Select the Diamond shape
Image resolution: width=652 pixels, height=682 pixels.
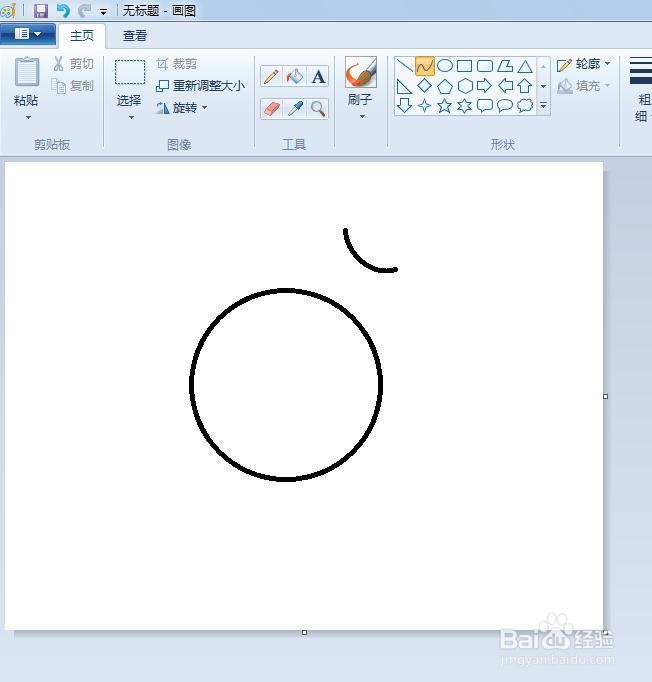[425, 86]
